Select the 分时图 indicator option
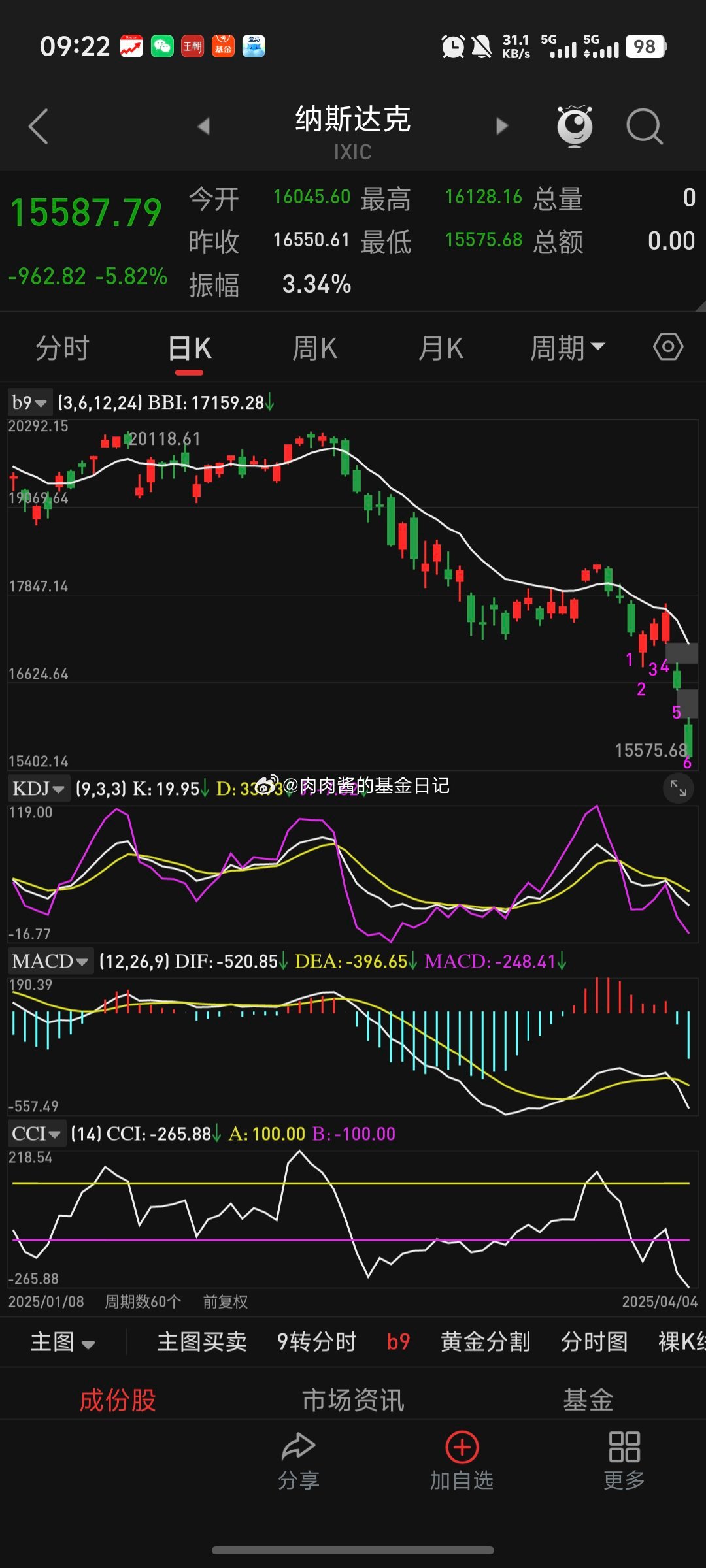 click(594, 1341)
